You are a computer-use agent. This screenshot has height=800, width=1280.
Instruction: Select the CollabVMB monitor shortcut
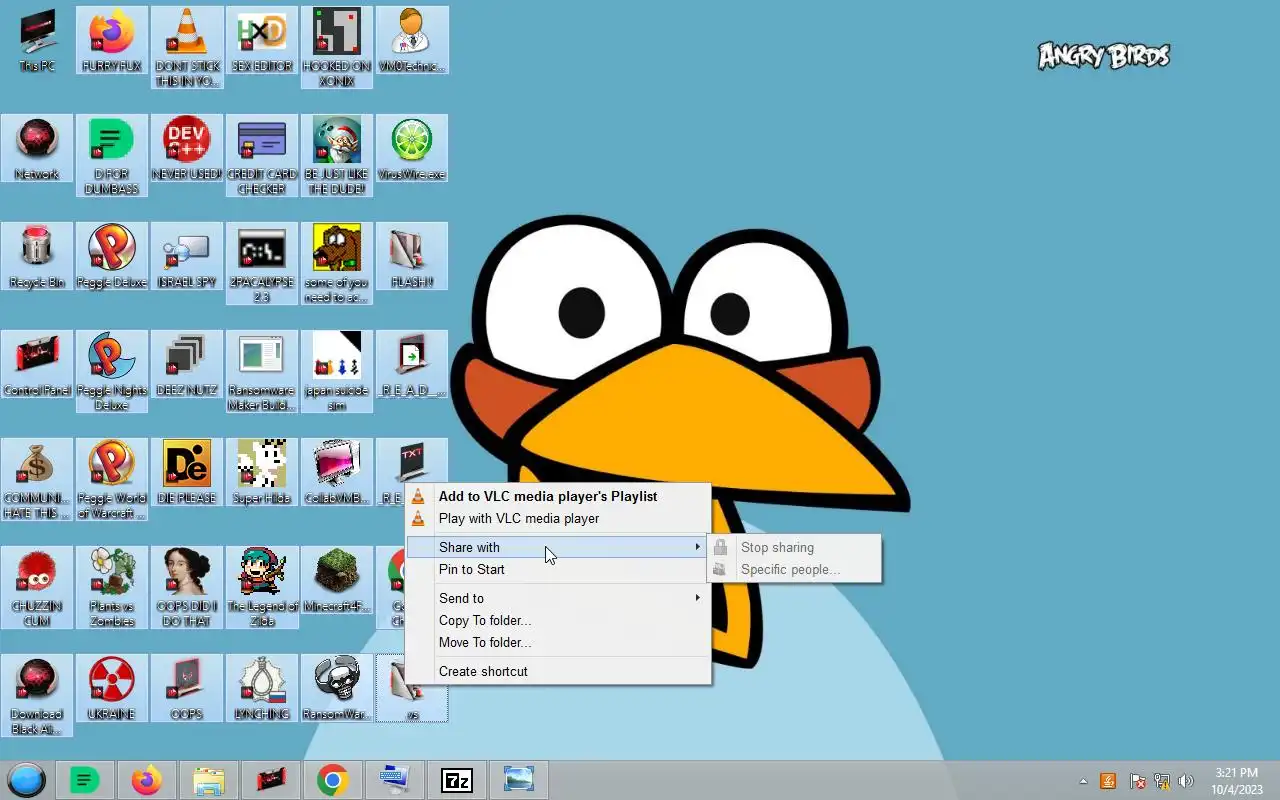337,473
